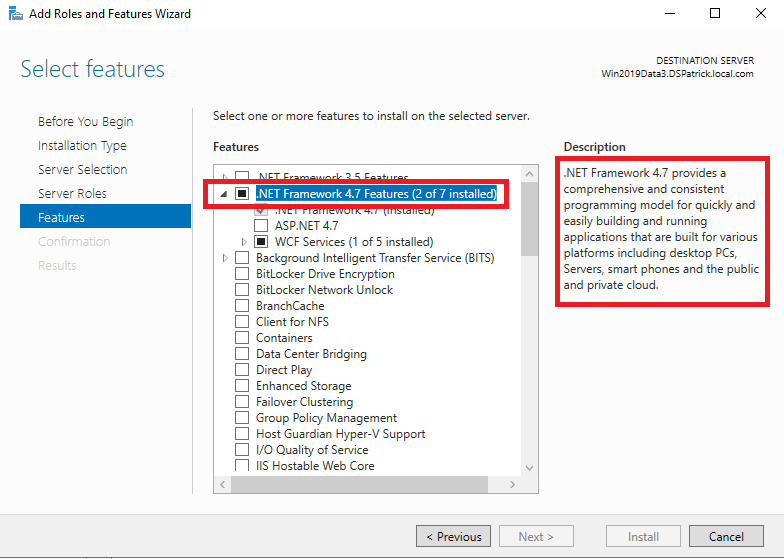Go to the Installation Type step

click(82, 146)
